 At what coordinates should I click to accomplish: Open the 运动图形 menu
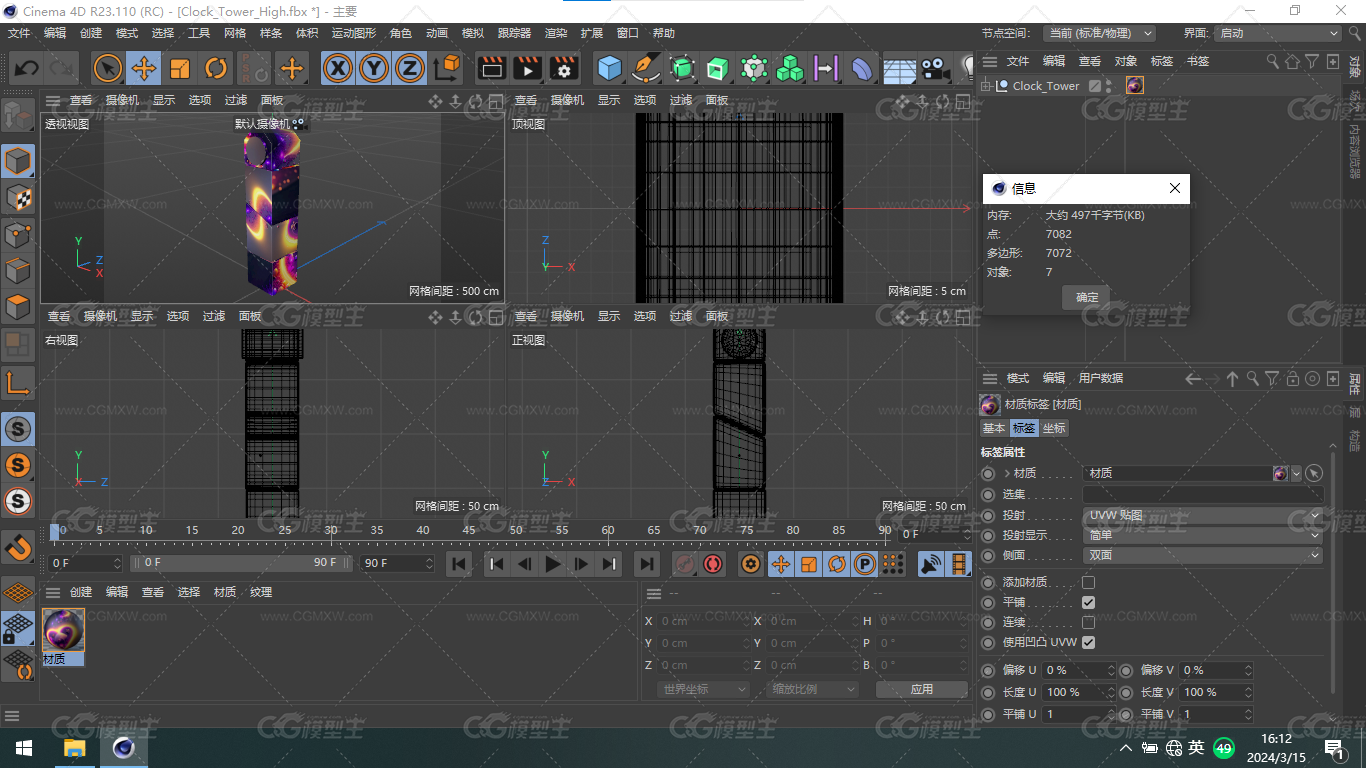pyautogui.click(x=354, y=33)
